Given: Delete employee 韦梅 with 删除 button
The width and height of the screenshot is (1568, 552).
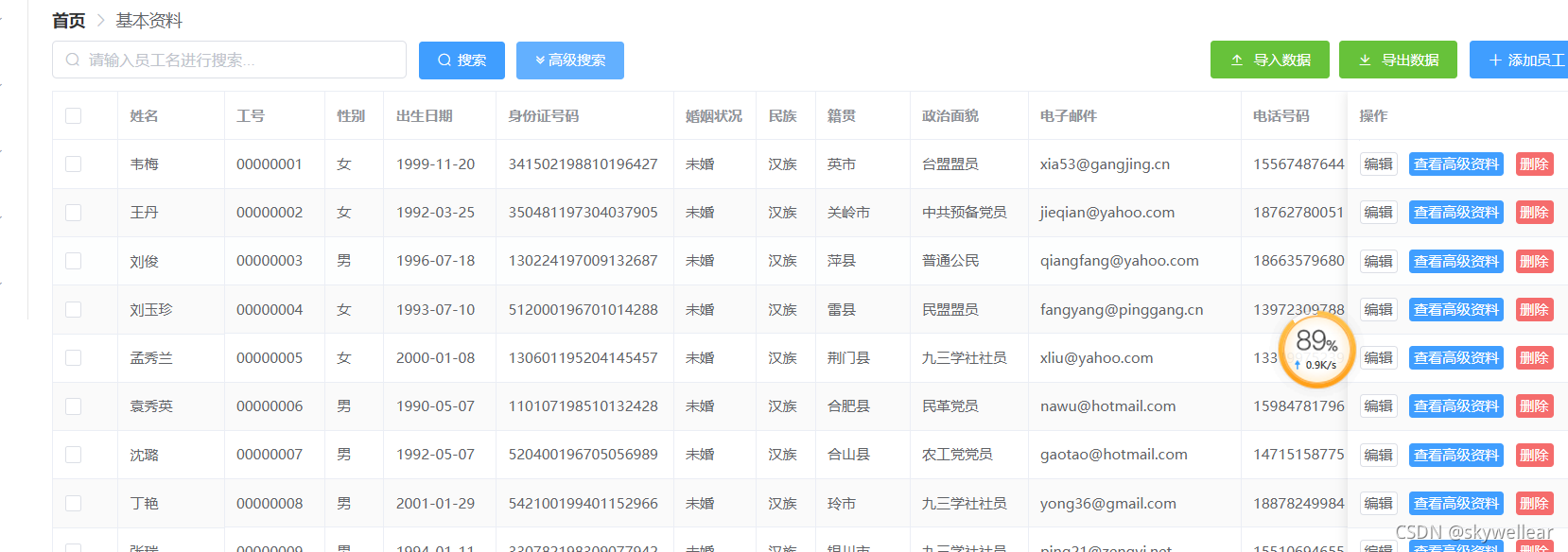Looking at the screenshot, I should point(1534,164).
